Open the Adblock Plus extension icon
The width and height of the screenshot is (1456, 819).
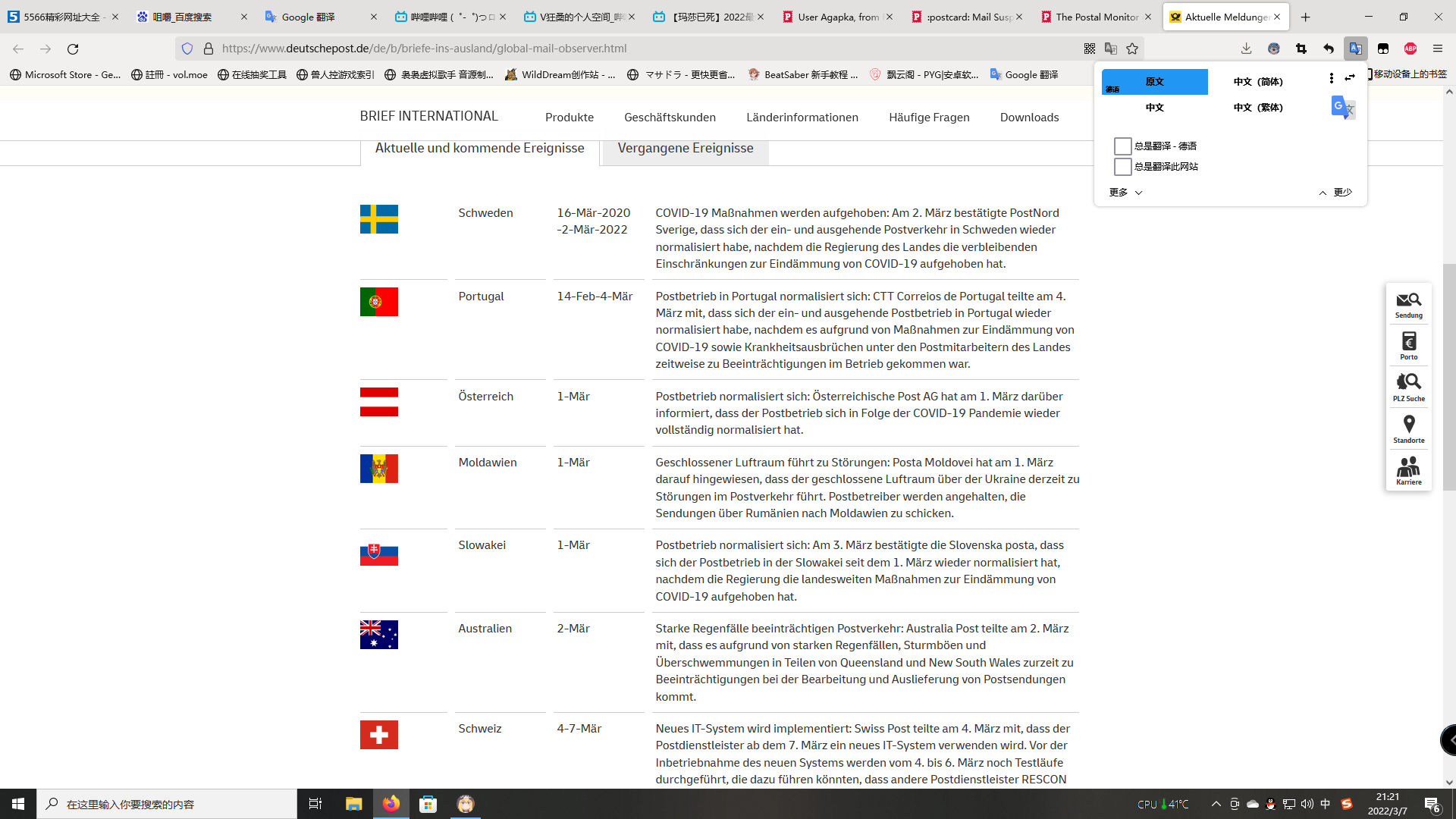coord(1410,49)
